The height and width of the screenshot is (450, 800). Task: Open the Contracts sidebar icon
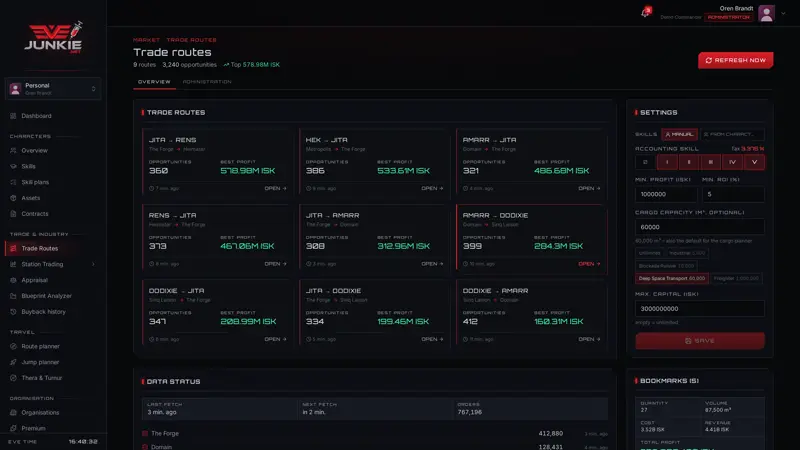click(13, 214)
